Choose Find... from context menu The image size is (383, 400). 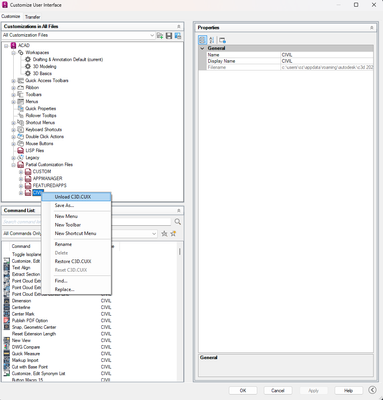(x=76, y=281)
